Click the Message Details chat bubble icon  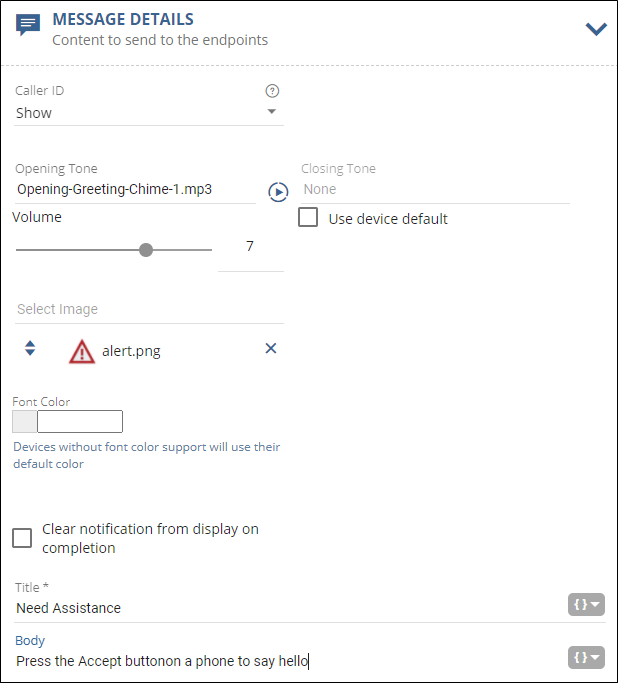point(29,26)
